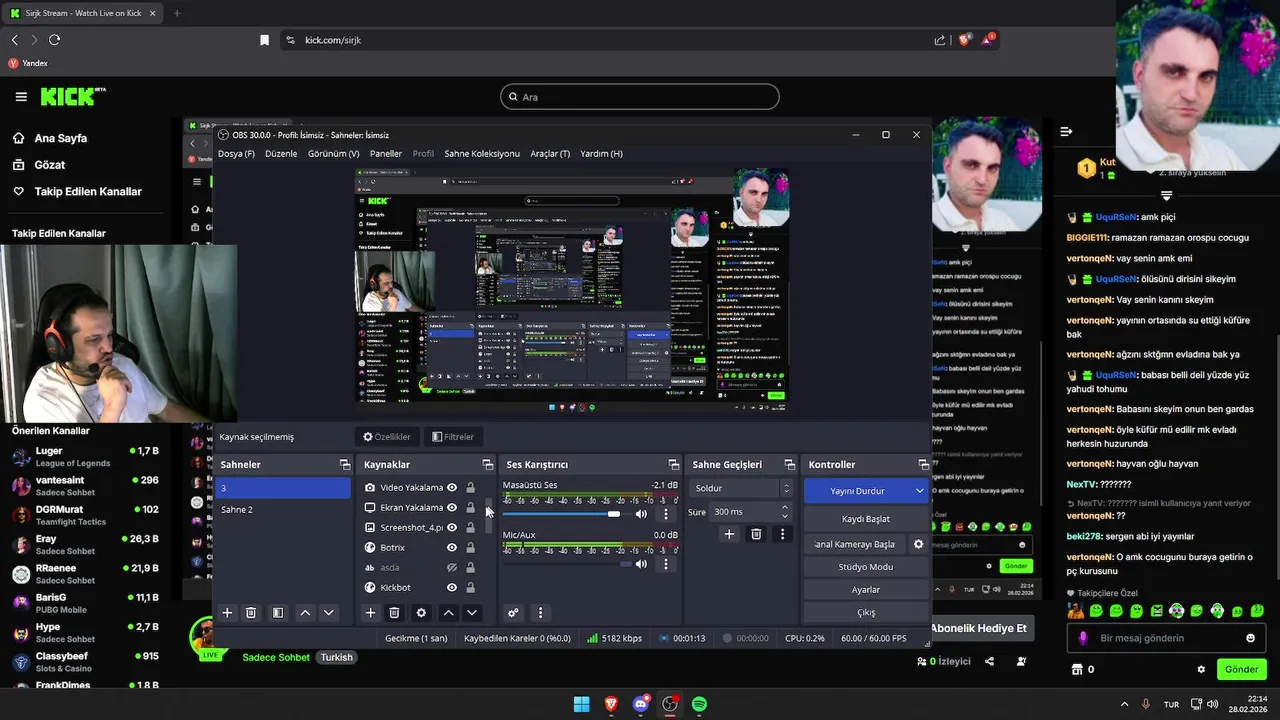Viewport: 1280px width, 720px height.
Task: Hide the Kickbot source
Action: pyautogui.click(x=452, y=588)
